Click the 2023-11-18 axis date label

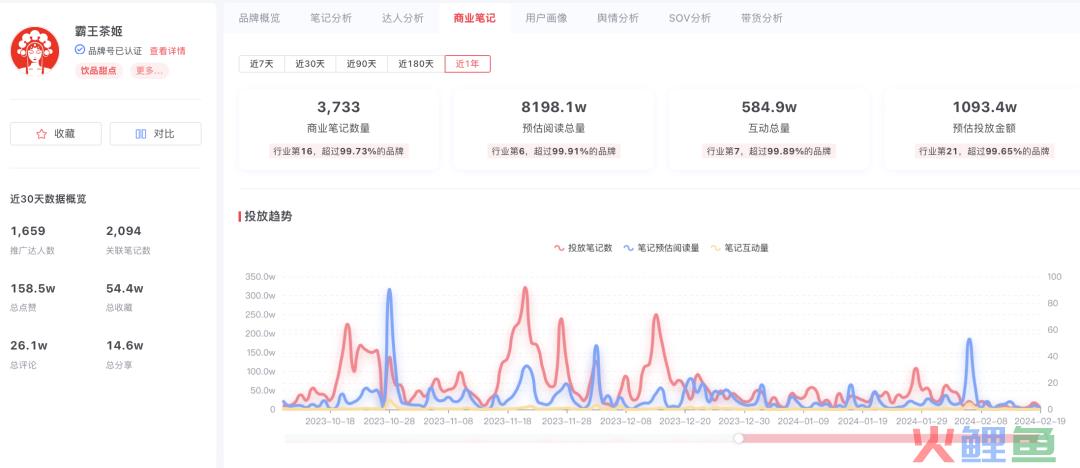[508, 420]
